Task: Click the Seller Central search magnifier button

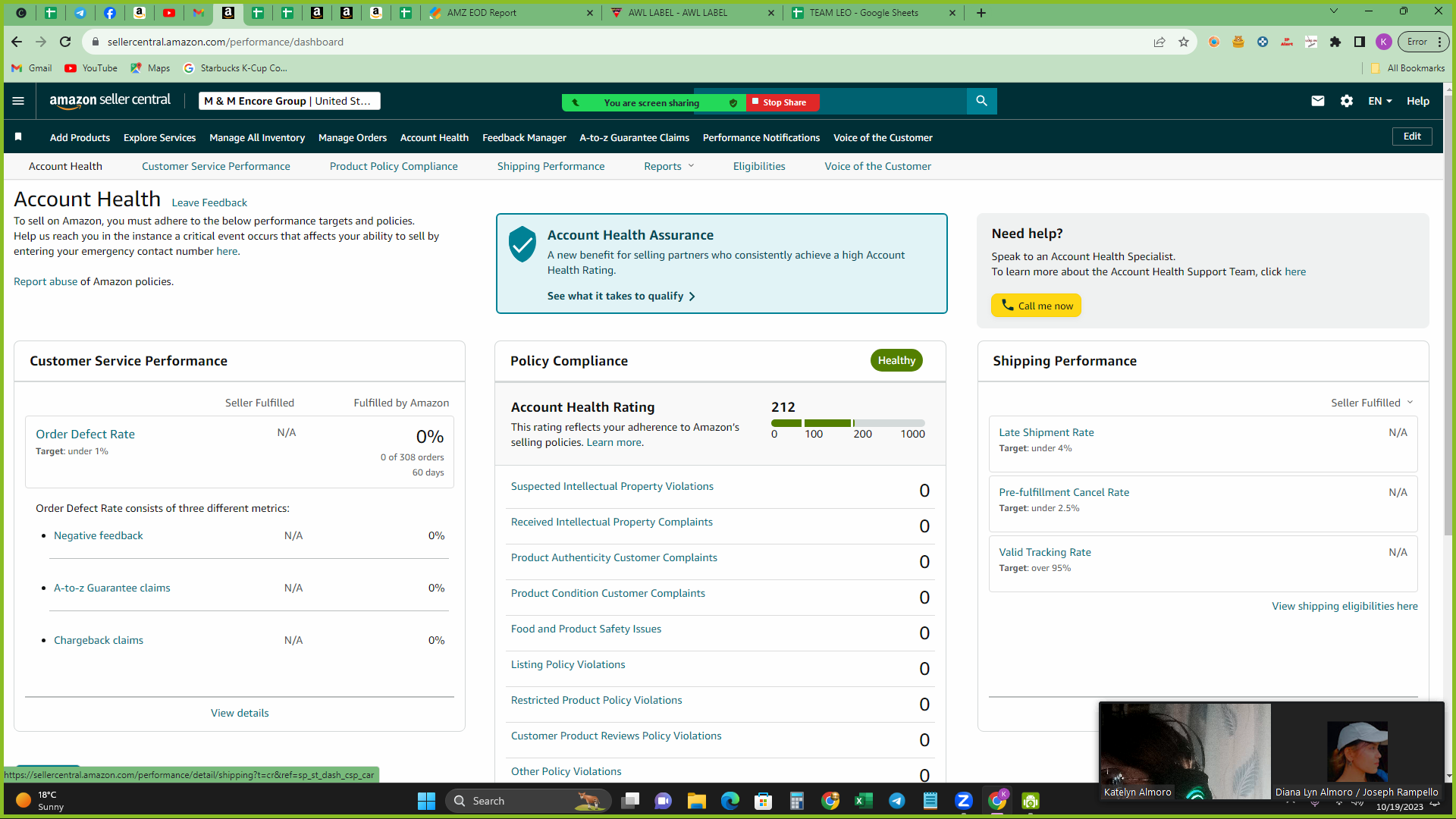Action: (981, 101)
